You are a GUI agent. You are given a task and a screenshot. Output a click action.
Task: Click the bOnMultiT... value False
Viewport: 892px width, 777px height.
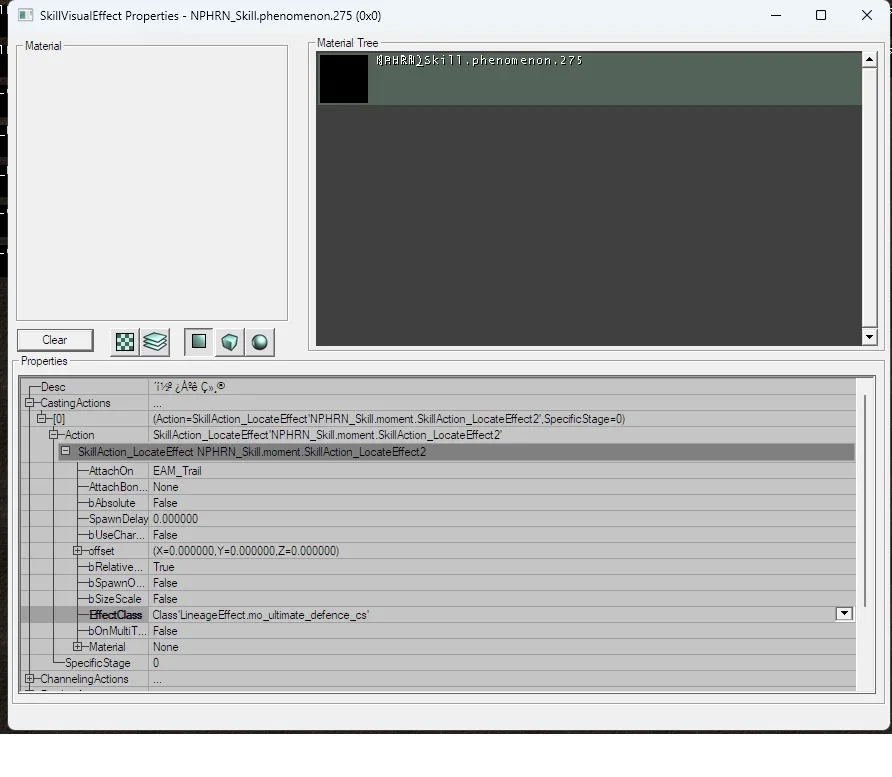coord(165,631)
